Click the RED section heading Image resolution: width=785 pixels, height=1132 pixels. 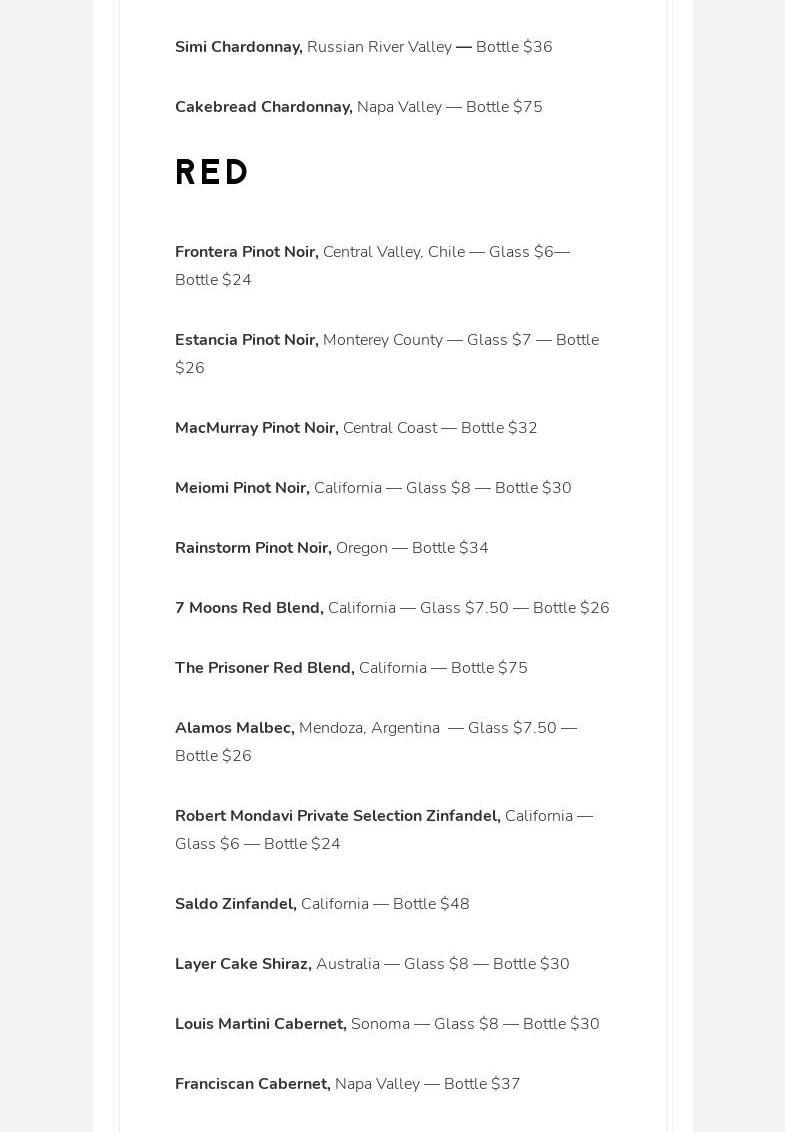(212, 173)
